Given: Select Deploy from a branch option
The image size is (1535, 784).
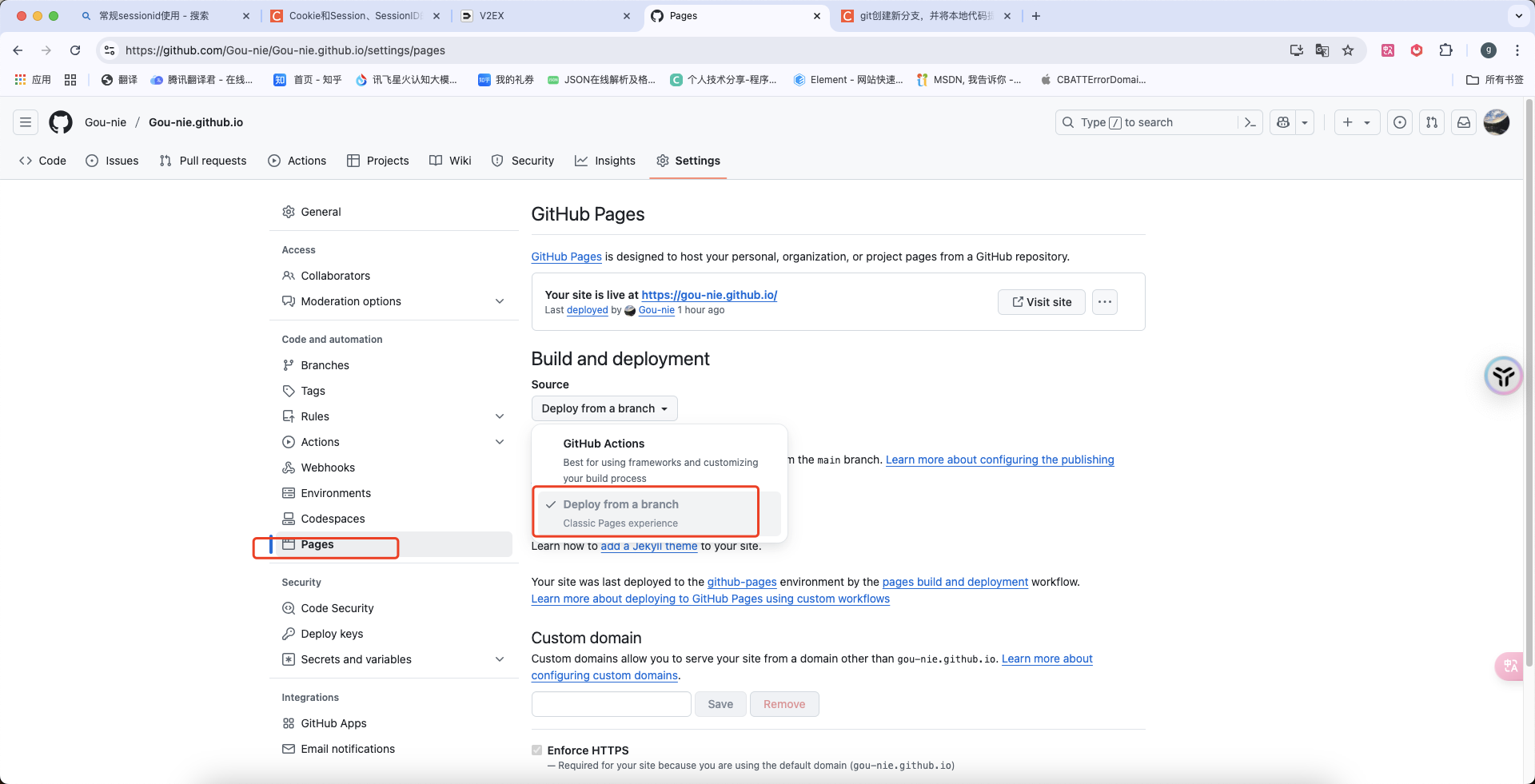Looking at the screenshot, I should 660,513.
